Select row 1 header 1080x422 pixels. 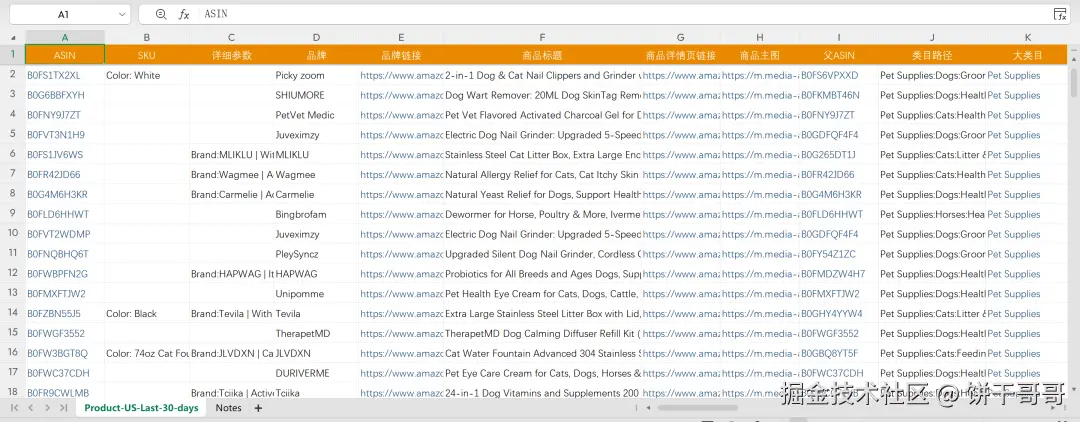[12, 54]
